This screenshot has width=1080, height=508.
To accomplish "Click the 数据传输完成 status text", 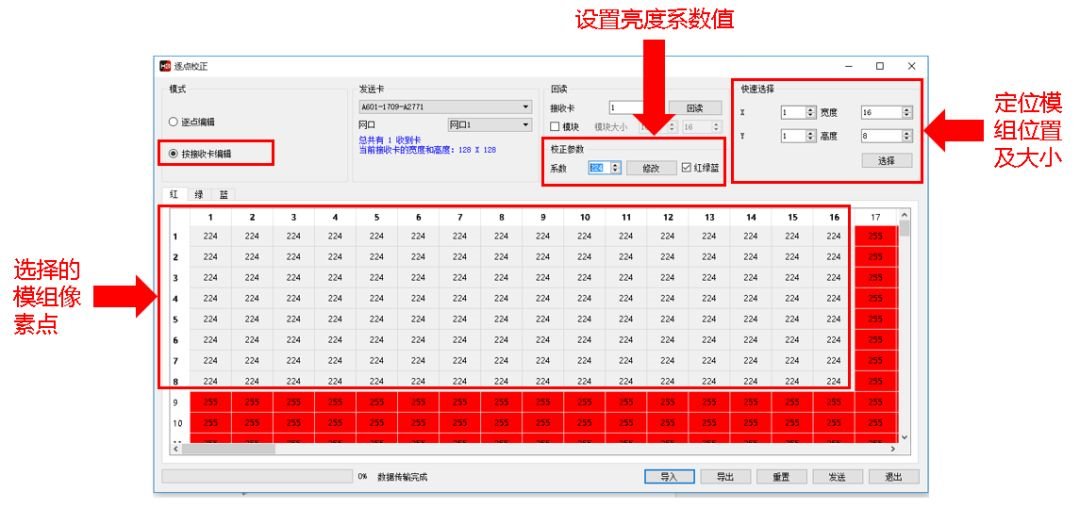I will click(x=402, y=477).
